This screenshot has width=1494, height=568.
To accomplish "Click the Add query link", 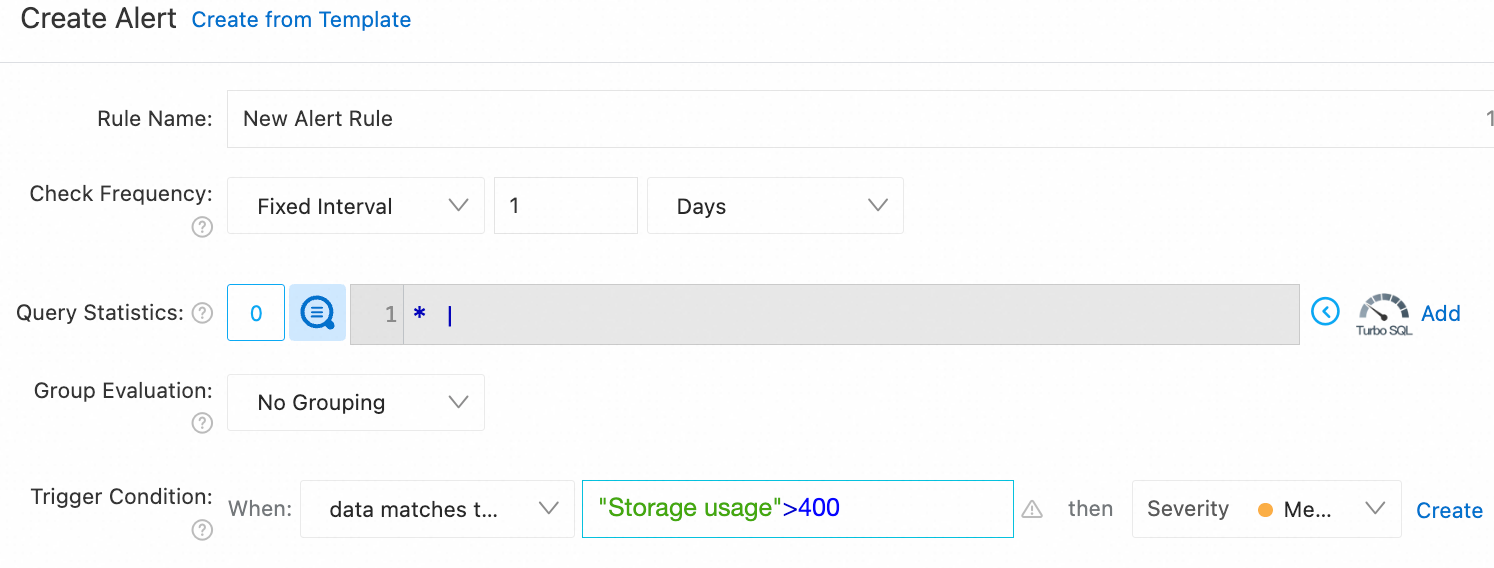I will coord(1440,313).
